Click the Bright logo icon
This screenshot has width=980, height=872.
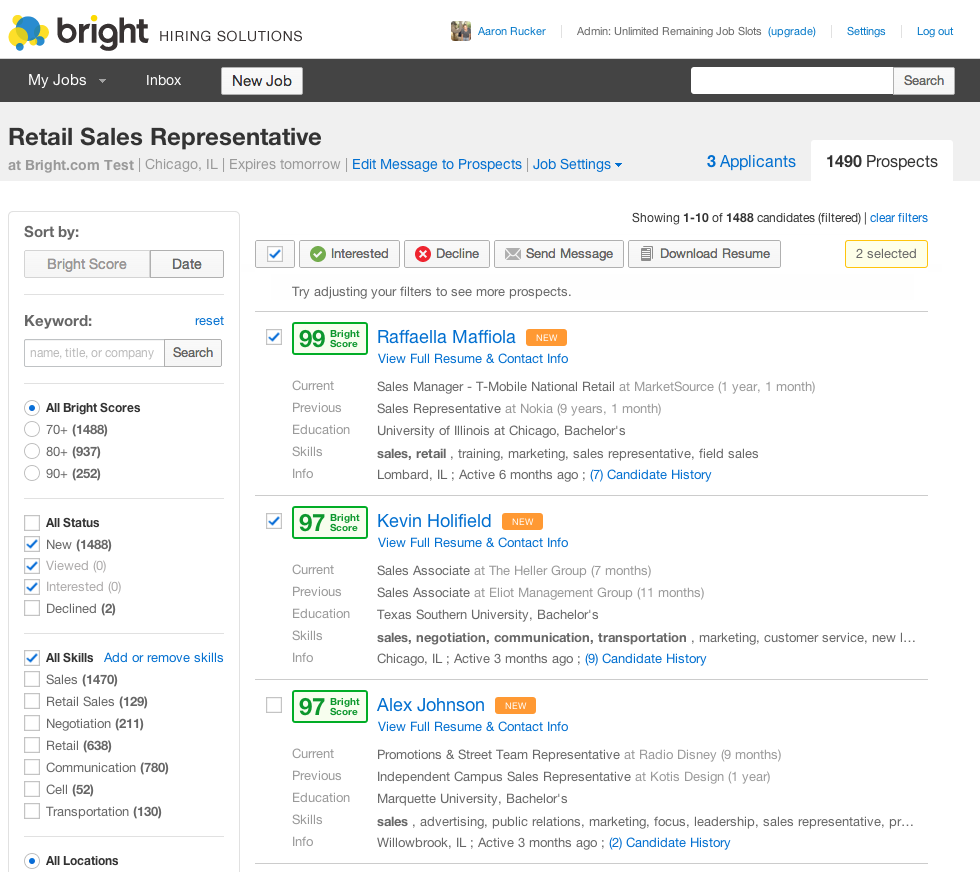(28, 33)
